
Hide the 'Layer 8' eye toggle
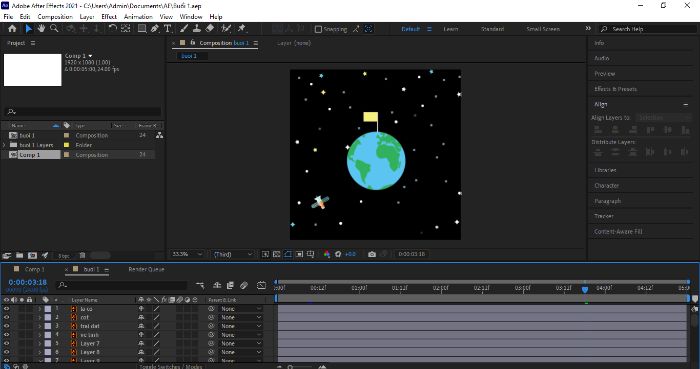click(x=6, y=352)
